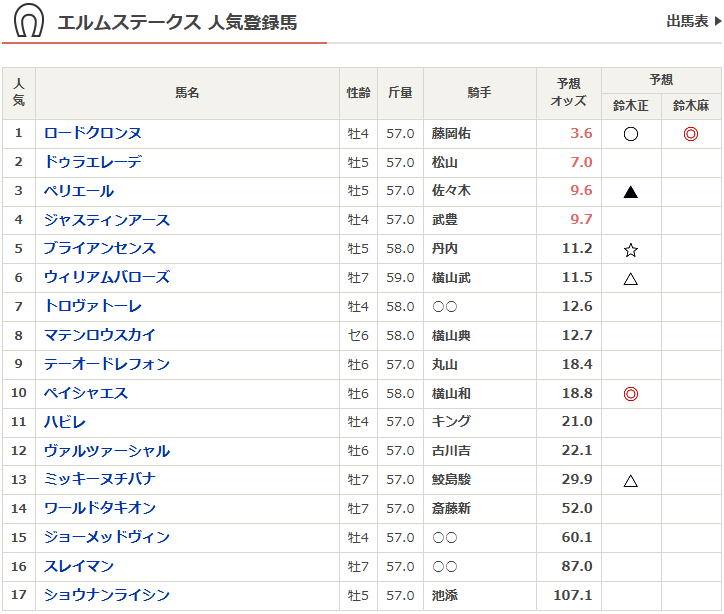Click jockey name 藤岡佑

coord(451,133)
